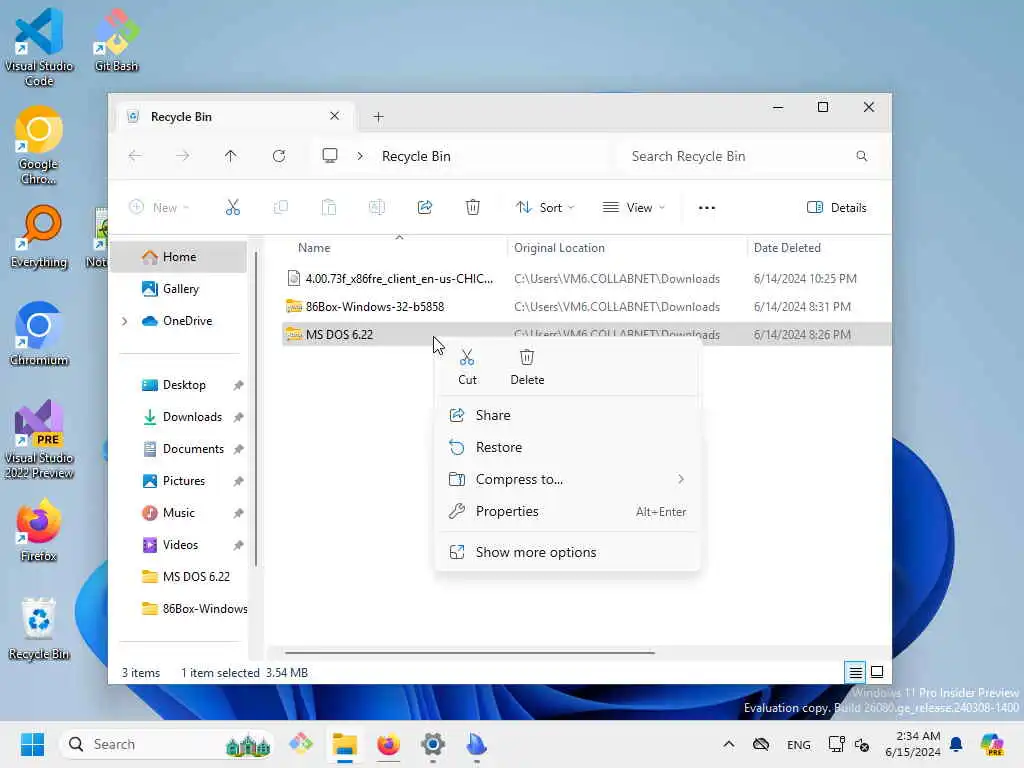This screenshot has height=768, width=1024.
Task: Add a new tab in File Explorer
Action: point(378,117)
